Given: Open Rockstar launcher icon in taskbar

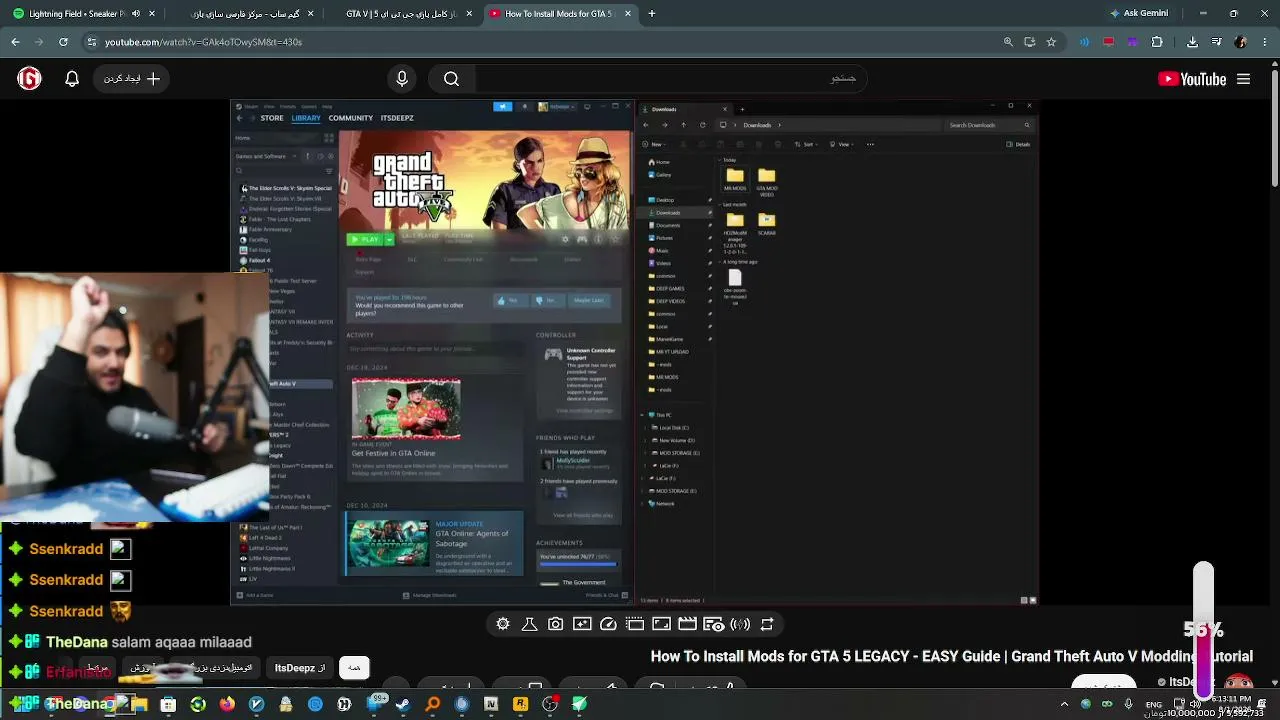Looking at the screenshot, I should 520,704.
